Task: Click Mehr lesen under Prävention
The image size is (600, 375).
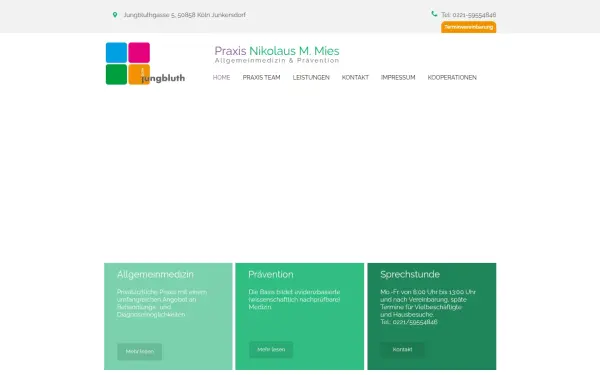Action: [x=271, y=349]
